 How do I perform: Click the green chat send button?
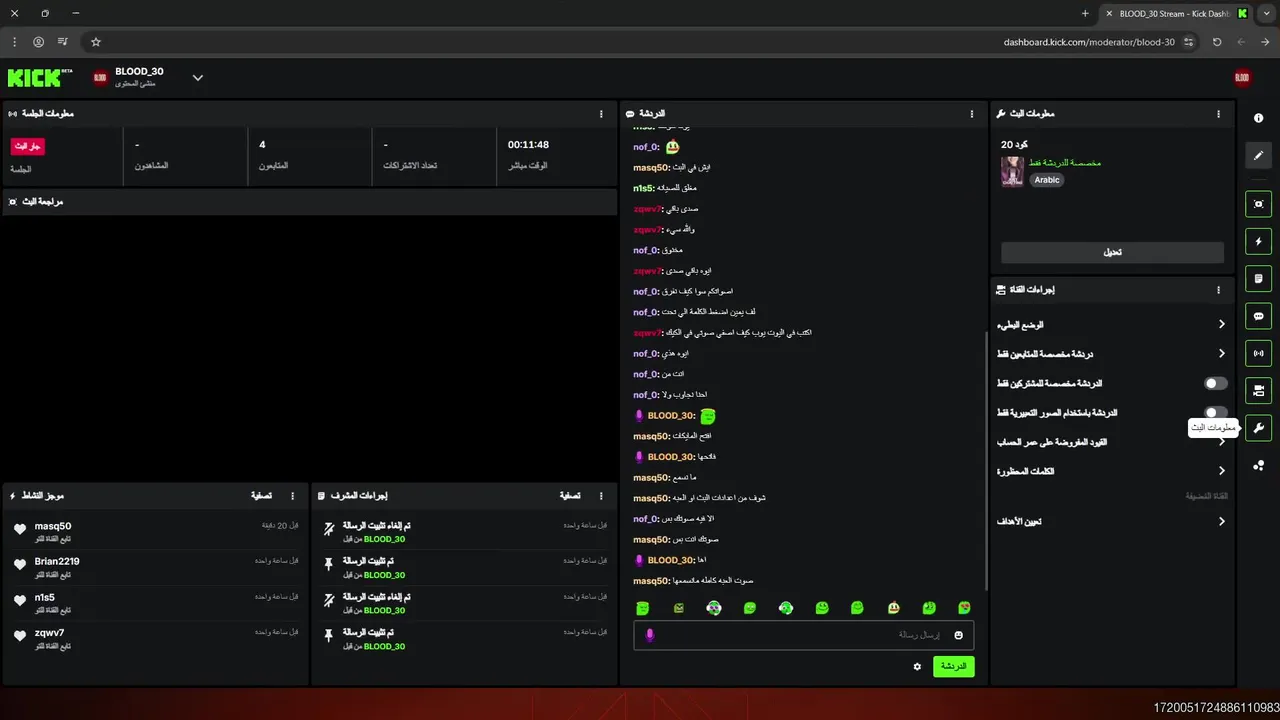point(953,666)
